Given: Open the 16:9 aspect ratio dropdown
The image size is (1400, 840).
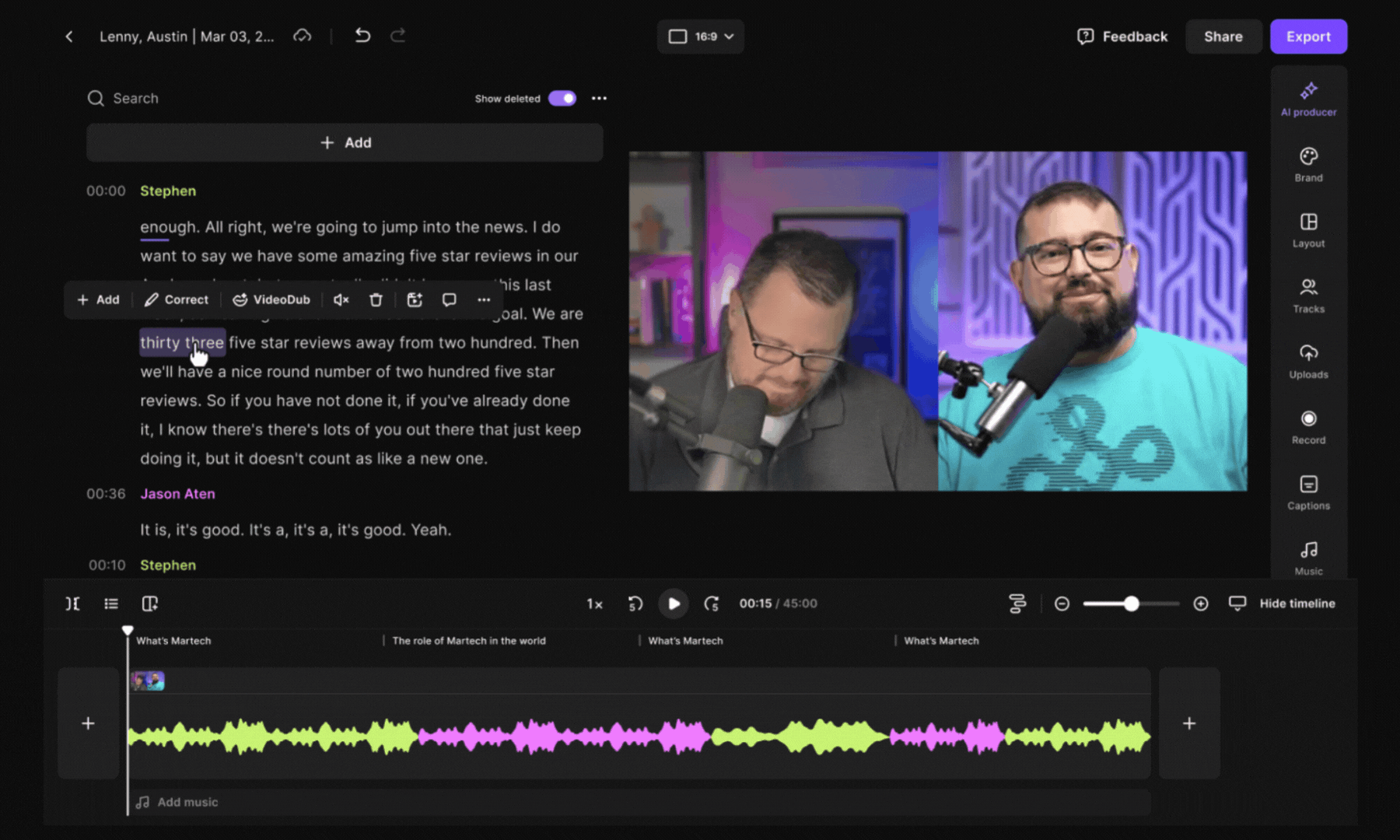Looking at the screenshot, I should (x=700, y=37).
